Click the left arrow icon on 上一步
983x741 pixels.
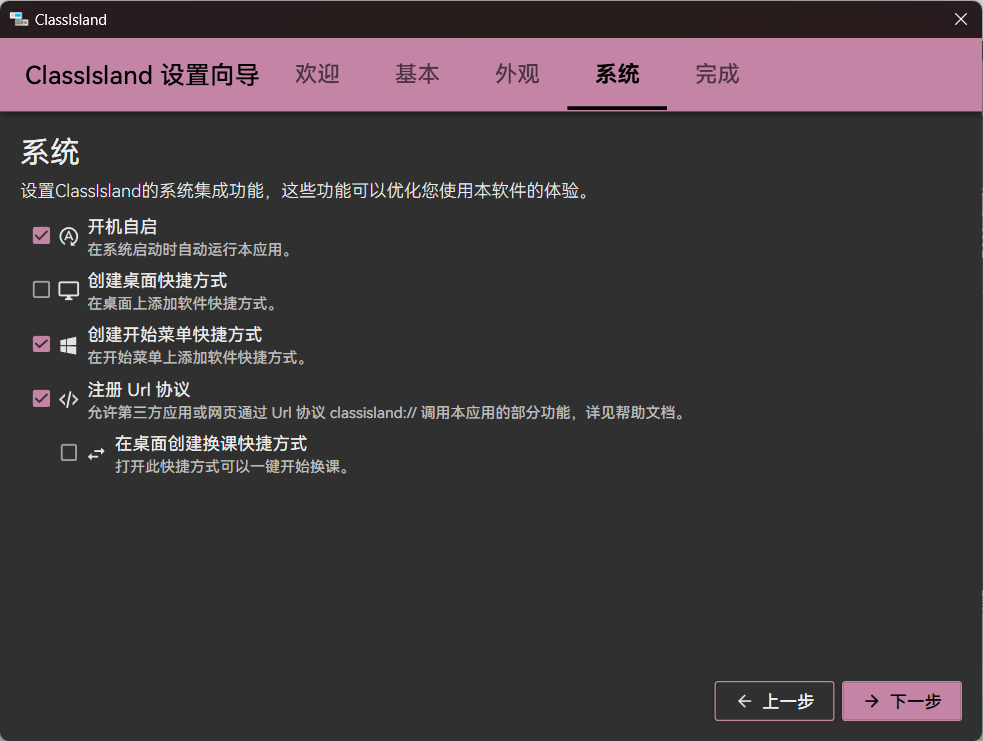[x=745, y=701]
